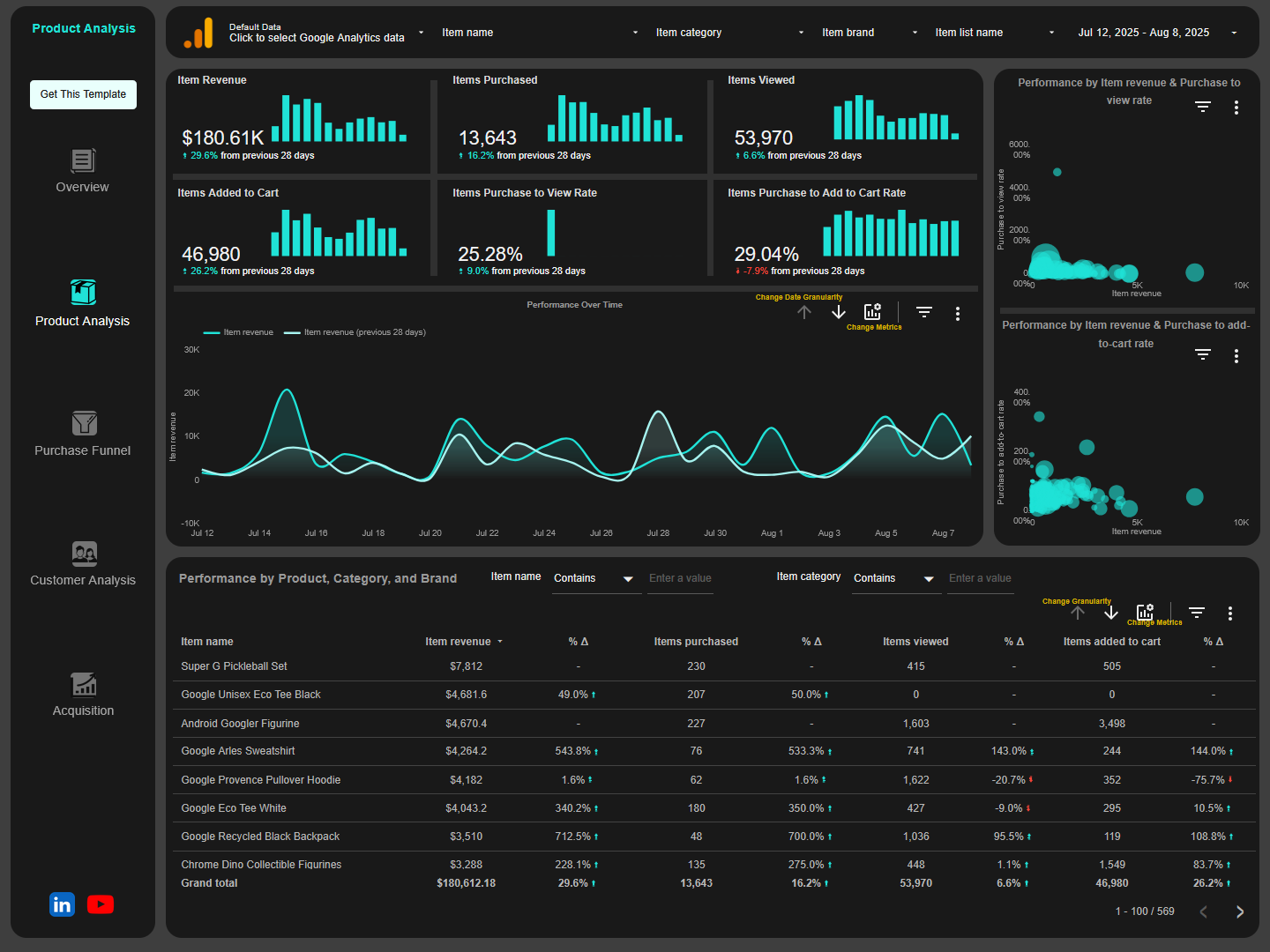Expand the Item list name filter dropdown
This screenshot has width=1270, height=952.
995,33
